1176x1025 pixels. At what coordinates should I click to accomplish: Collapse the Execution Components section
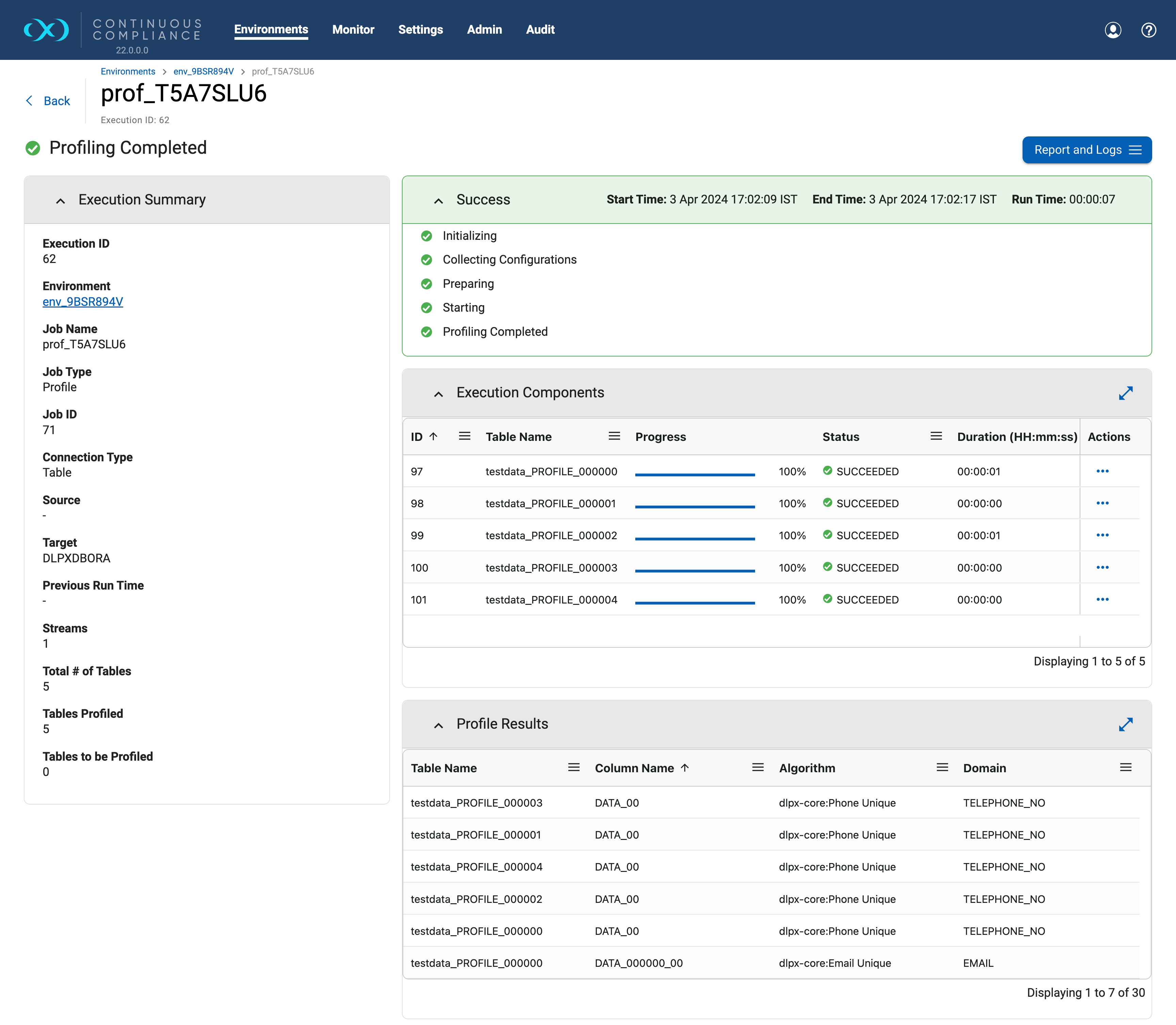coord(439,394)
